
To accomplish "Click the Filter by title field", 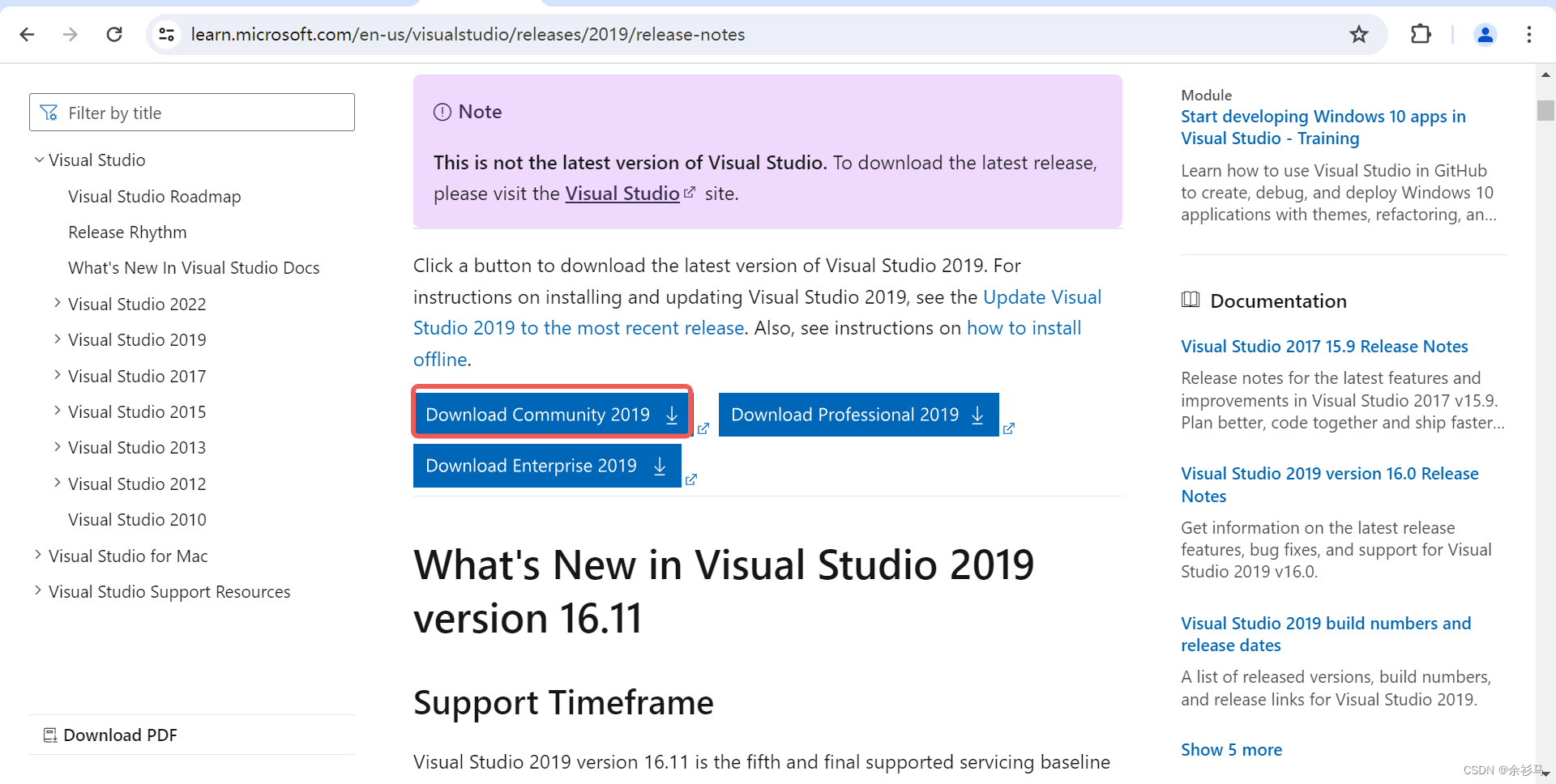I will pos(192,113).
